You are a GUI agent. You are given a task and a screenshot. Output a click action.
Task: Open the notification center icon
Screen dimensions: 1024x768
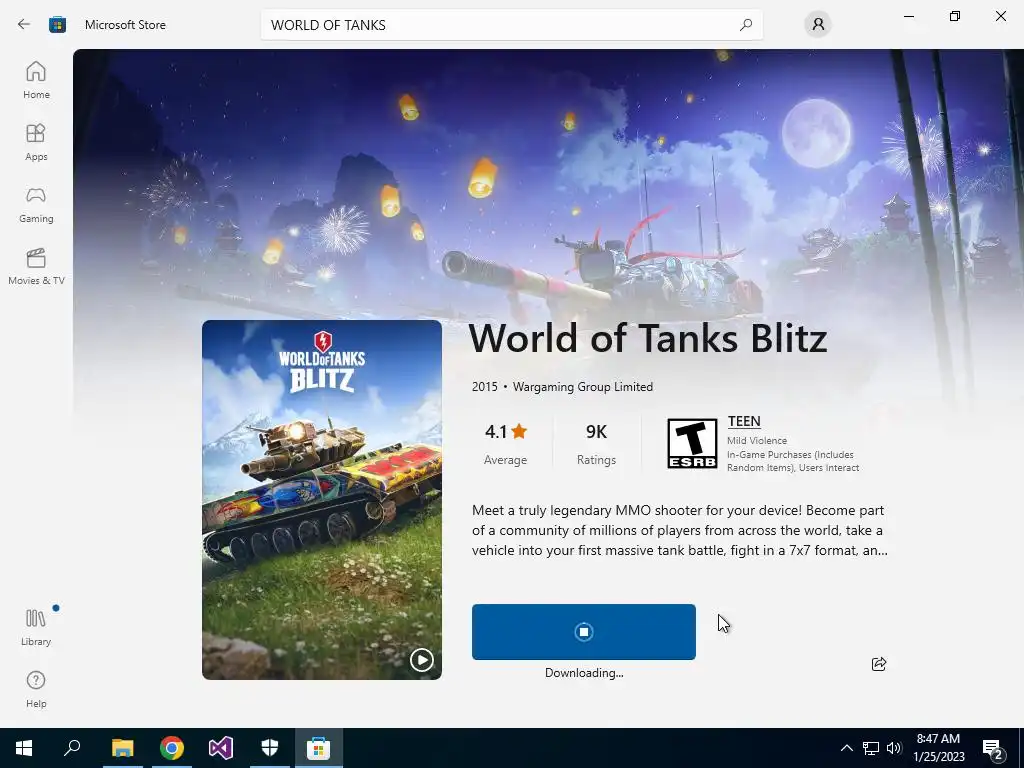pos(993,749)
